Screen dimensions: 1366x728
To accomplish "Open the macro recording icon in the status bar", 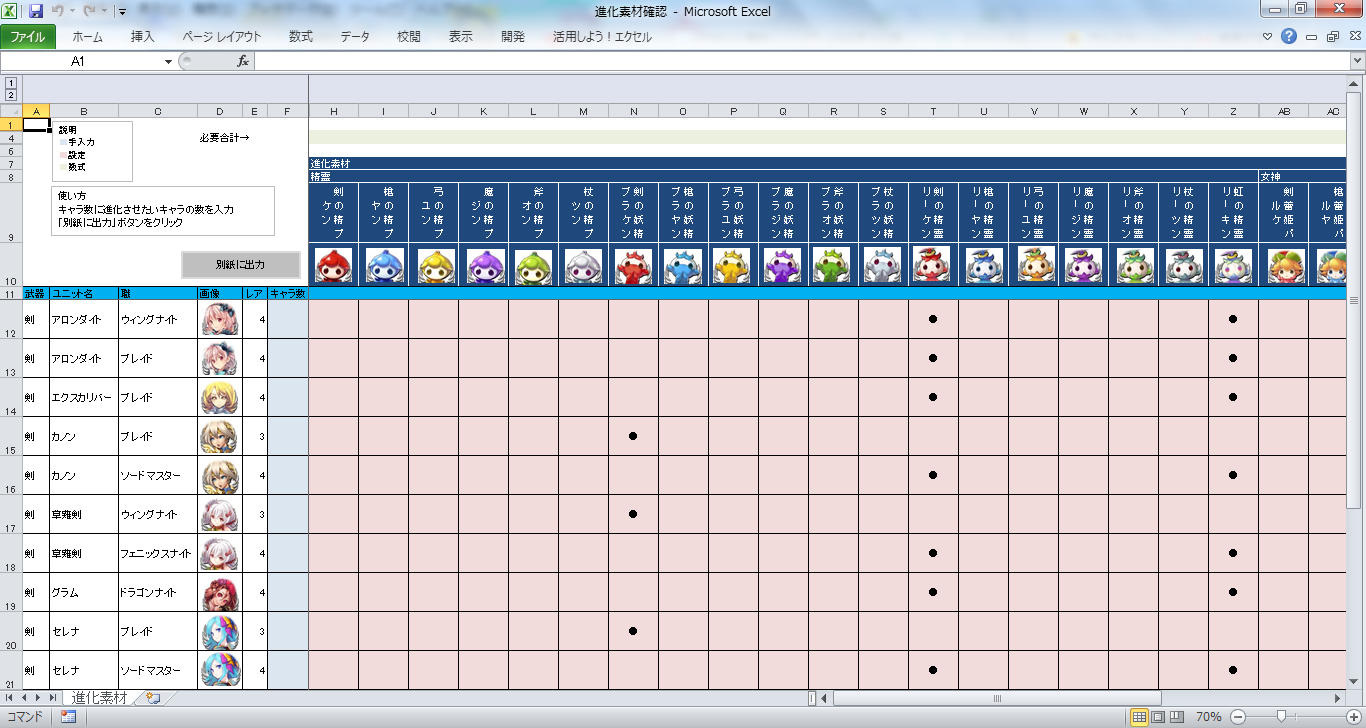I will [x=68, y=717].
